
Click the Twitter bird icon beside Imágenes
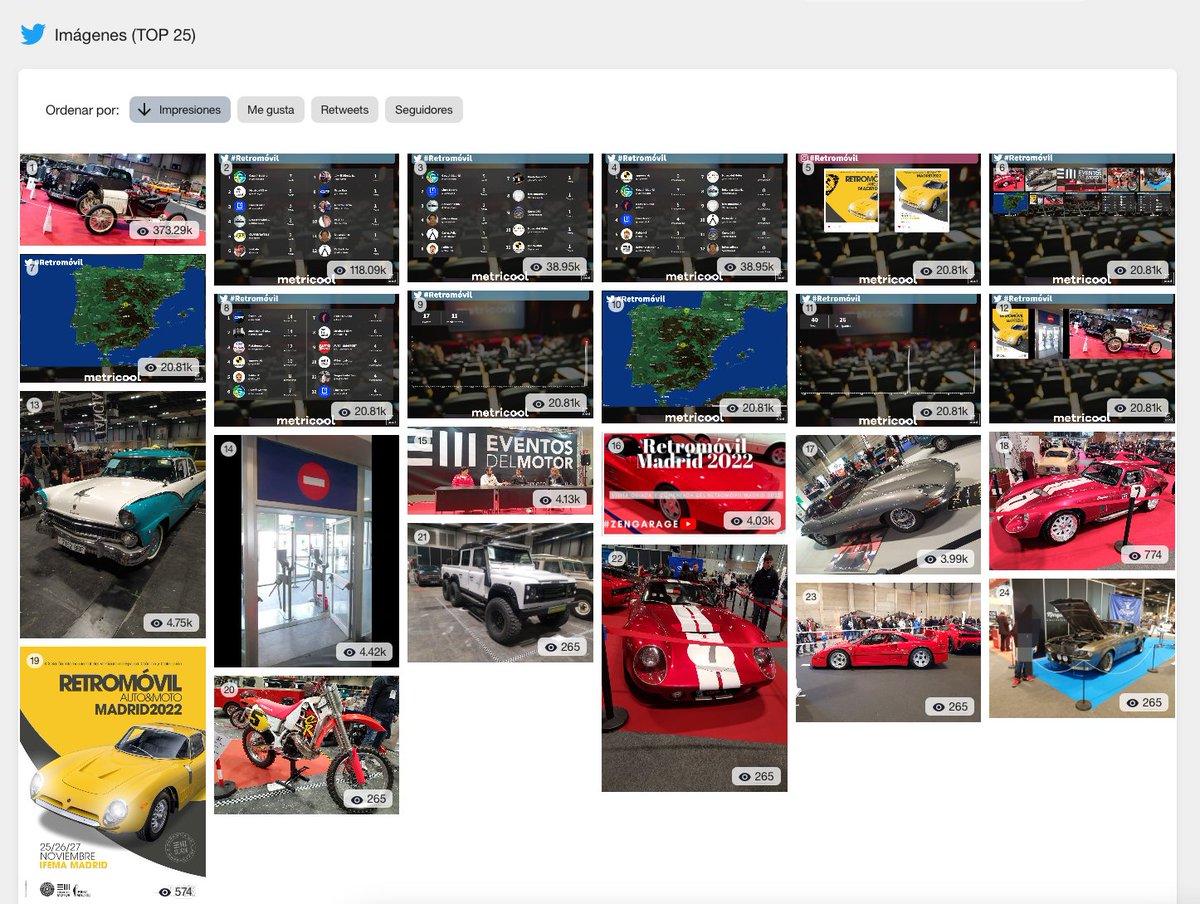(x=33, y=35)
